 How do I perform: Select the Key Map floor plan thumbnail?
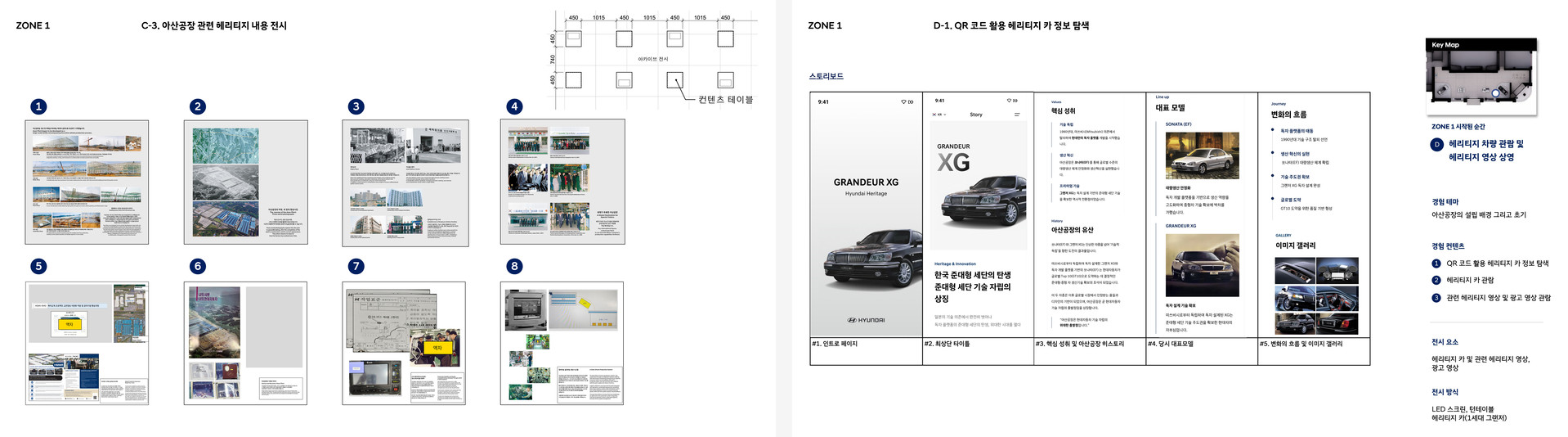(1481, 78)
